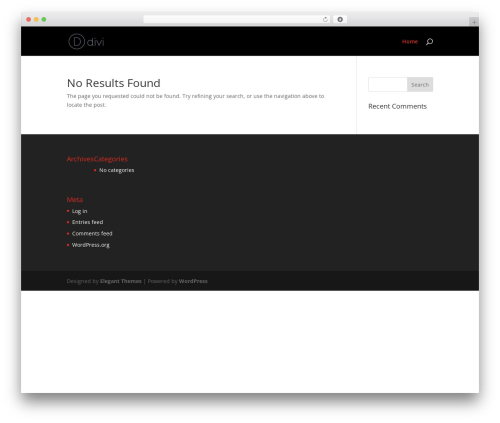Click the ArchivesCategories footer heading
This screenshot has height=423, width=500.
[97, 159]
